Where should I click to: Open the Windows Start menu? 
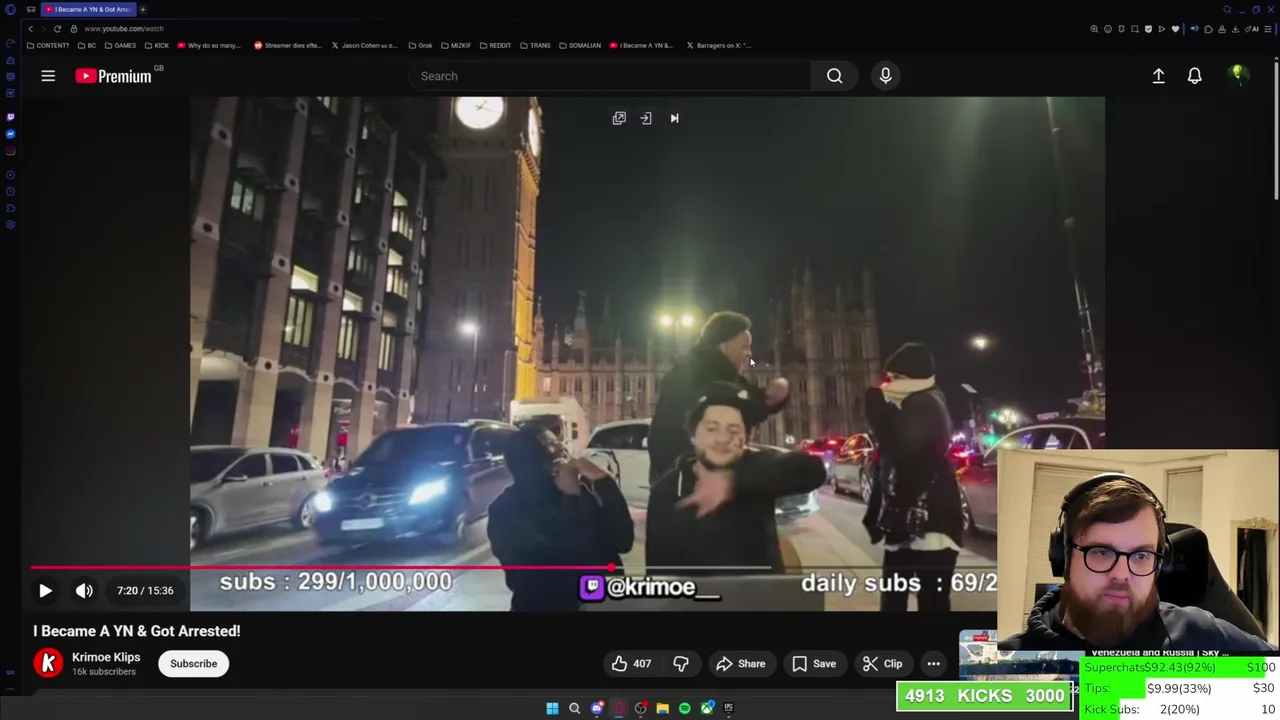(552, 708)
